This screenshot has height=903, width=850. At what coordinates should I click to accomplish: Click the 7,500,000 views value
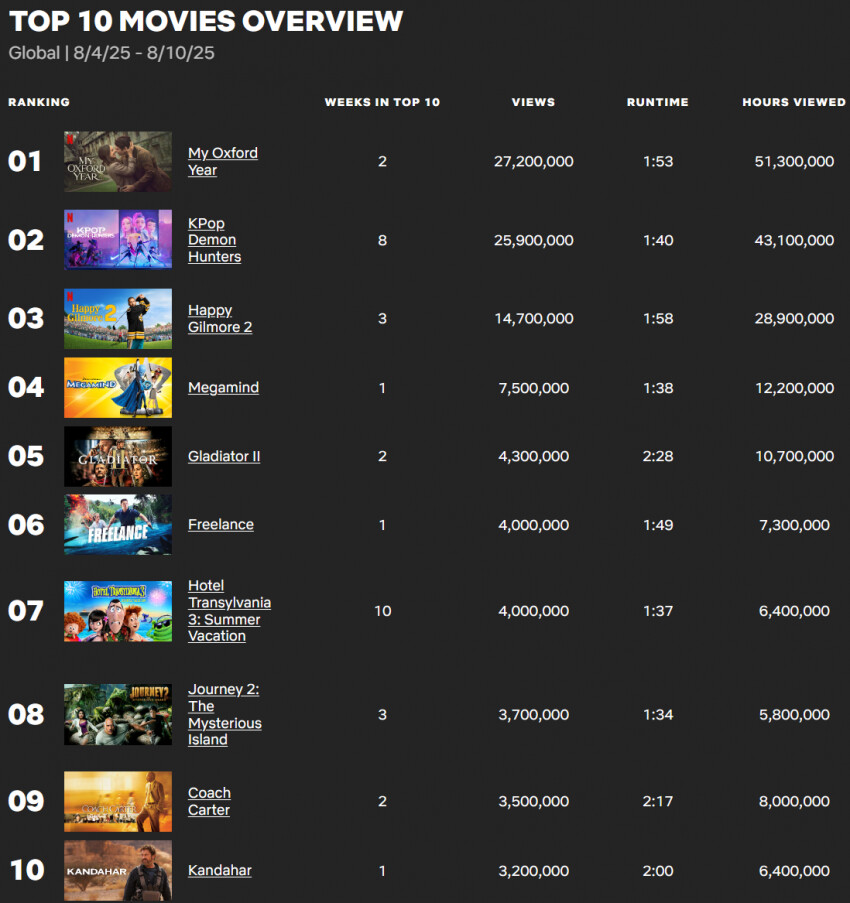533,388
